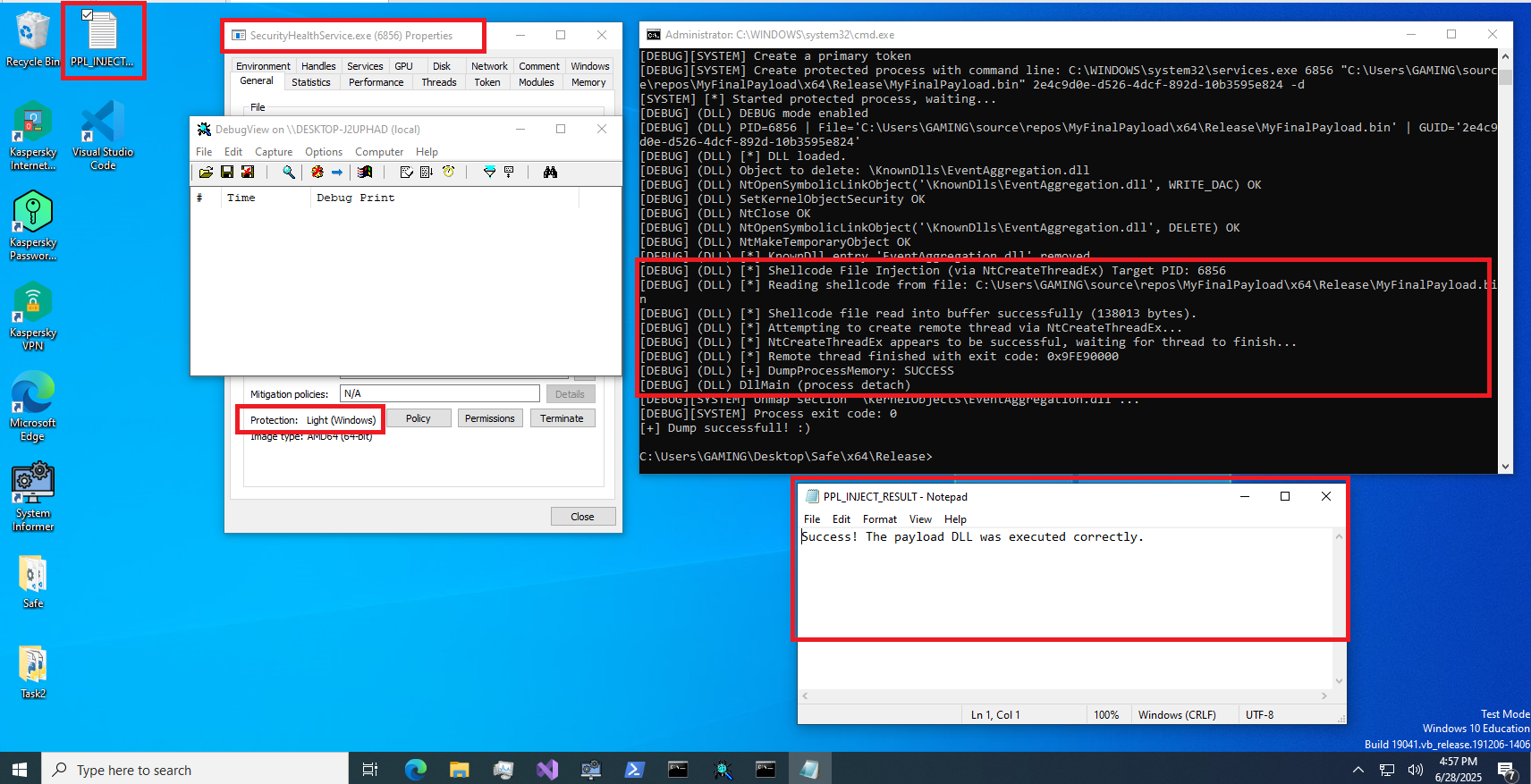Click 'Ln 1, Col 1' in Notepad status bar

995,715
